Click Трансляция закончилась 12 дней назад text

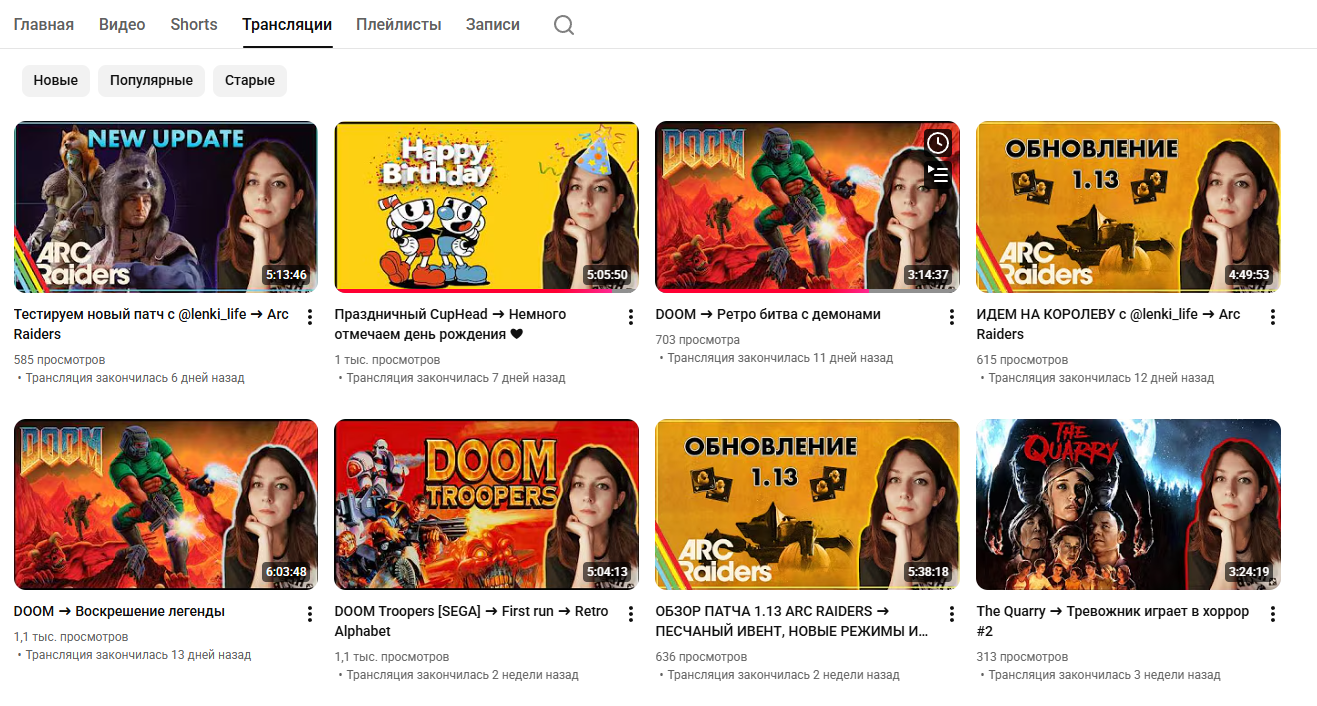pos(1101,378)
